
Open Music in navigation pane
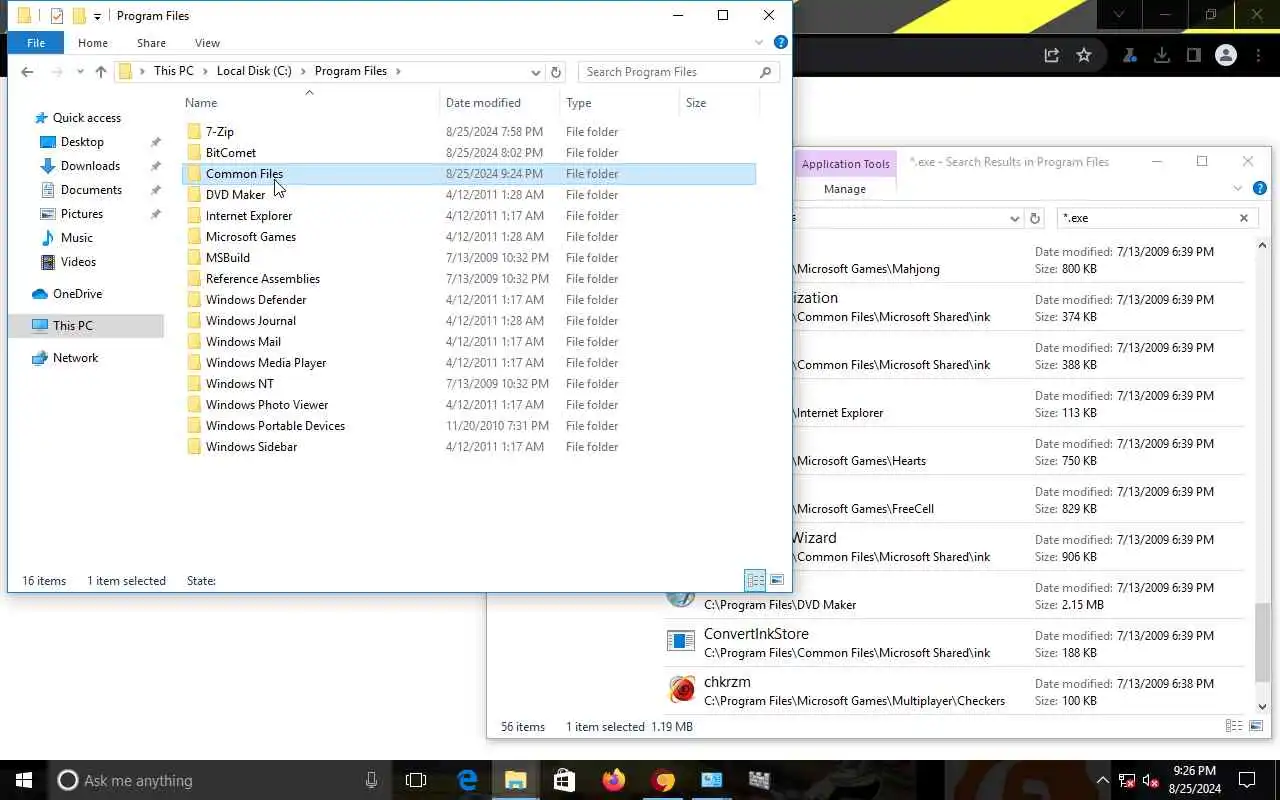point(77,238)
